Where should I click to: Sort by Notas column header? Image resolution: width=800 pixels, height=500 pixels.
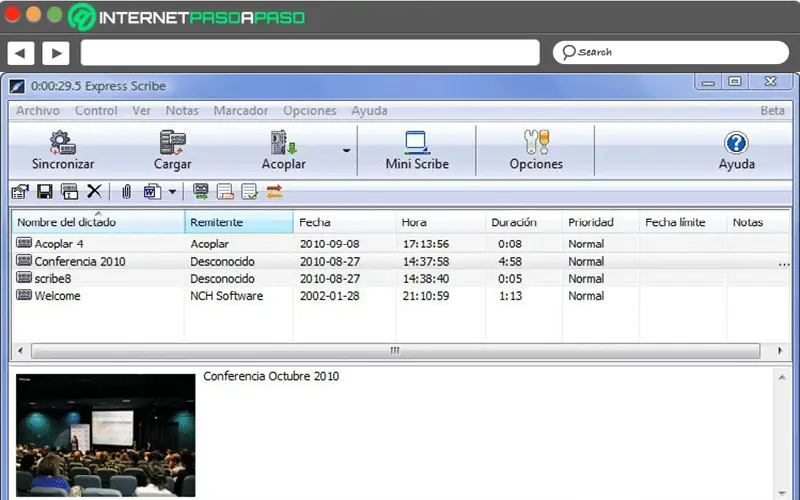coord(758,222)
